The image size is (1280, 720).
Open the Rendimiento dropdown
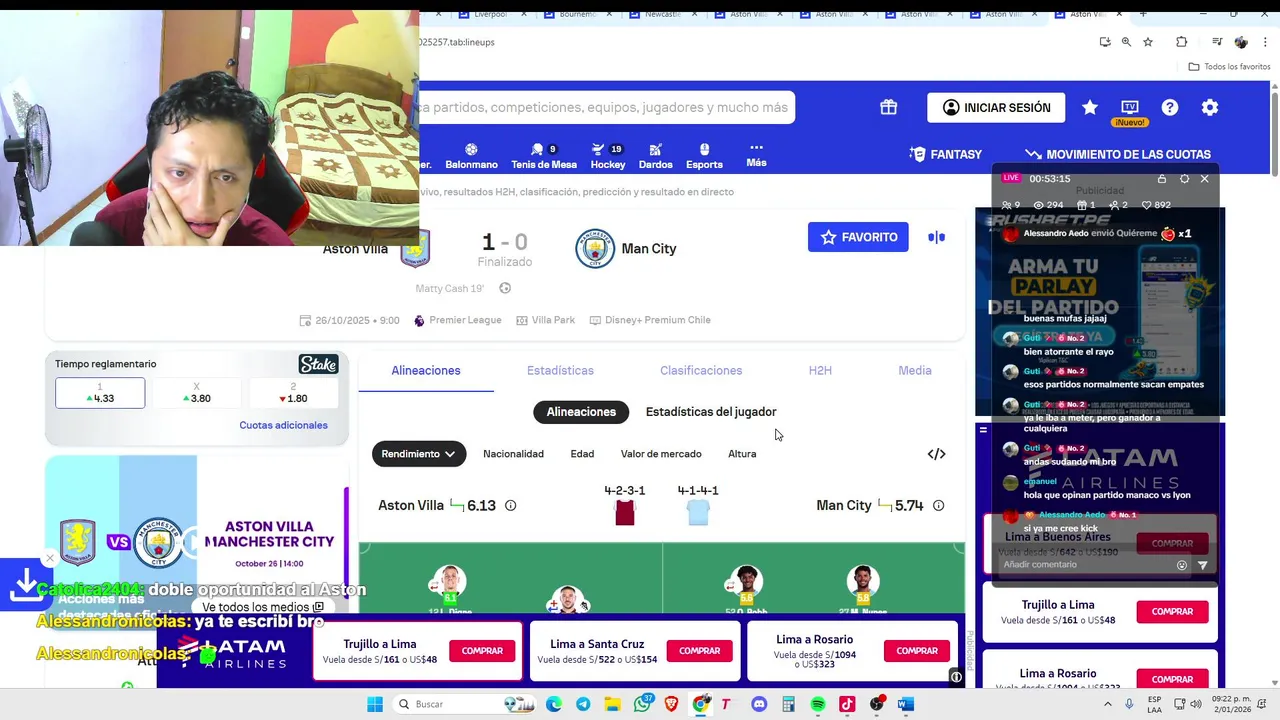[419, 454]
